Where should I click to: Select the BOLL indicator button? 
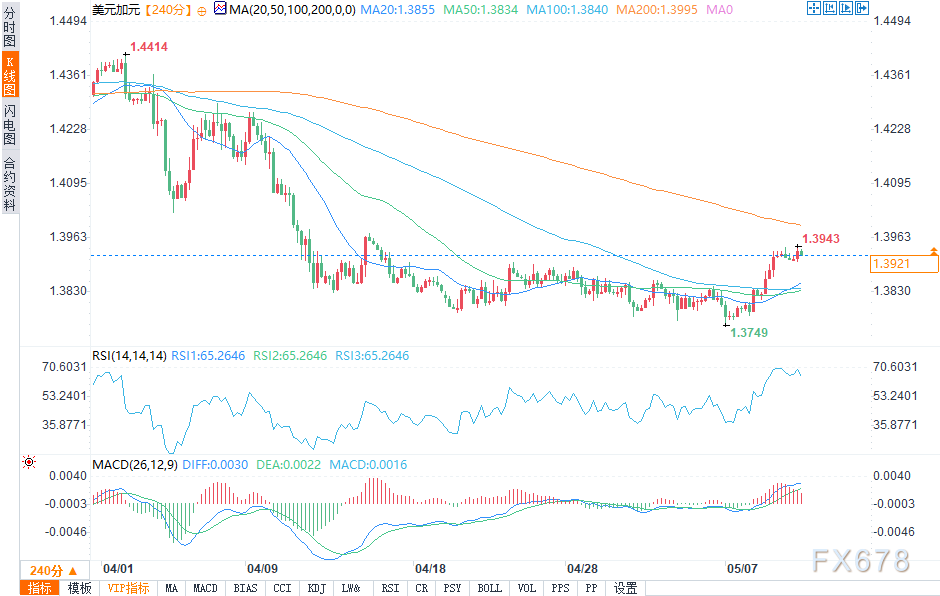pyautogui.click(x=489, y=588)
